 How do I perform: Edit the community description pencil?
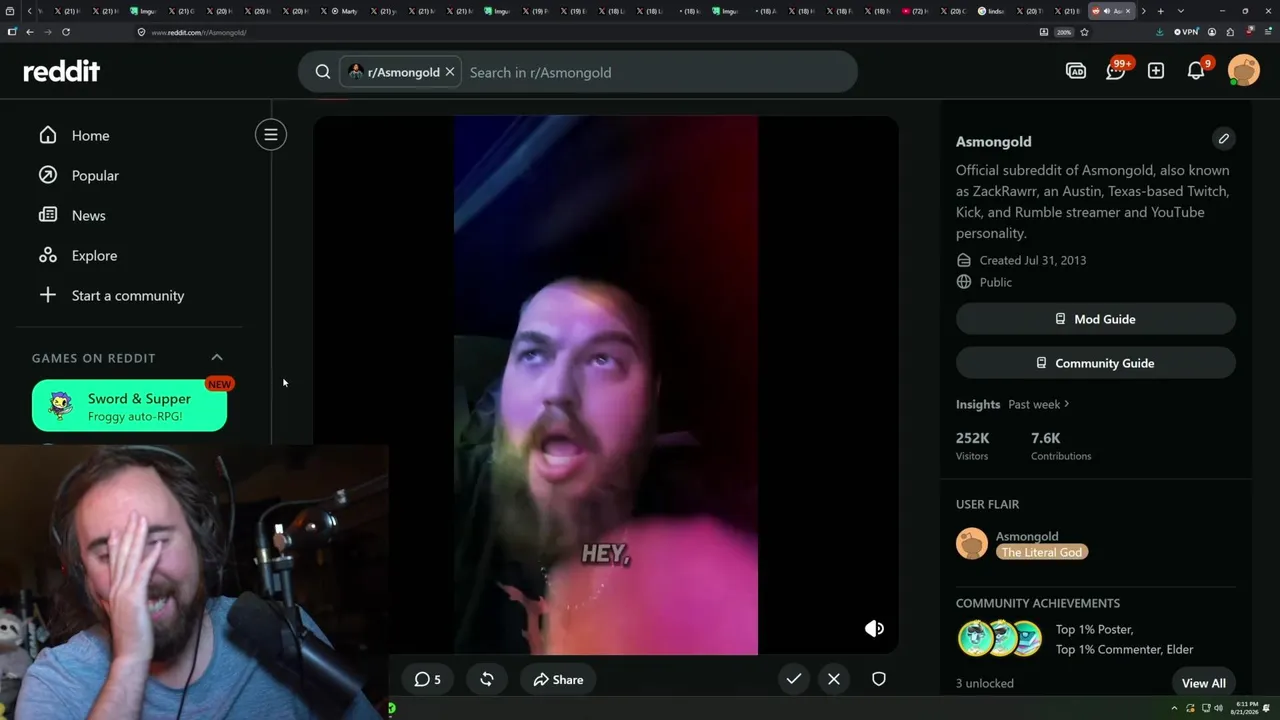(1223, 139)
